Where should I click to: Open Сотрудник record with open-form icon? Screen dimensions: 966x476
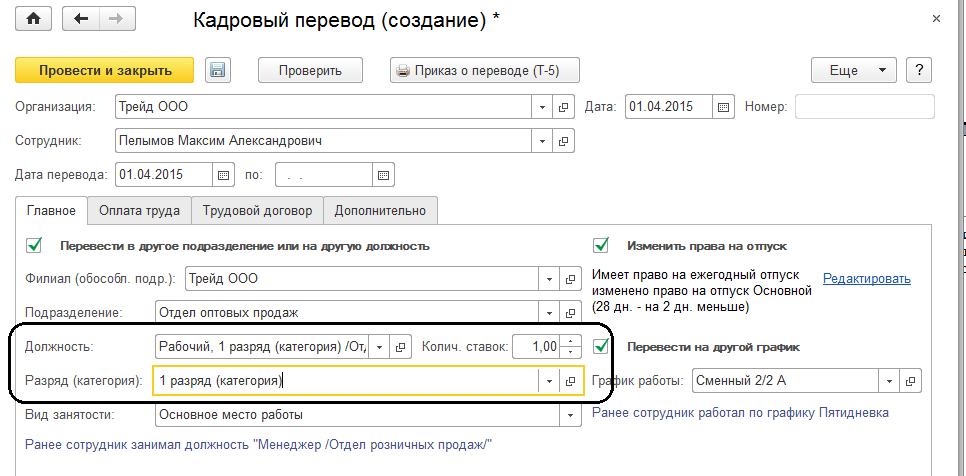[564, 140]
